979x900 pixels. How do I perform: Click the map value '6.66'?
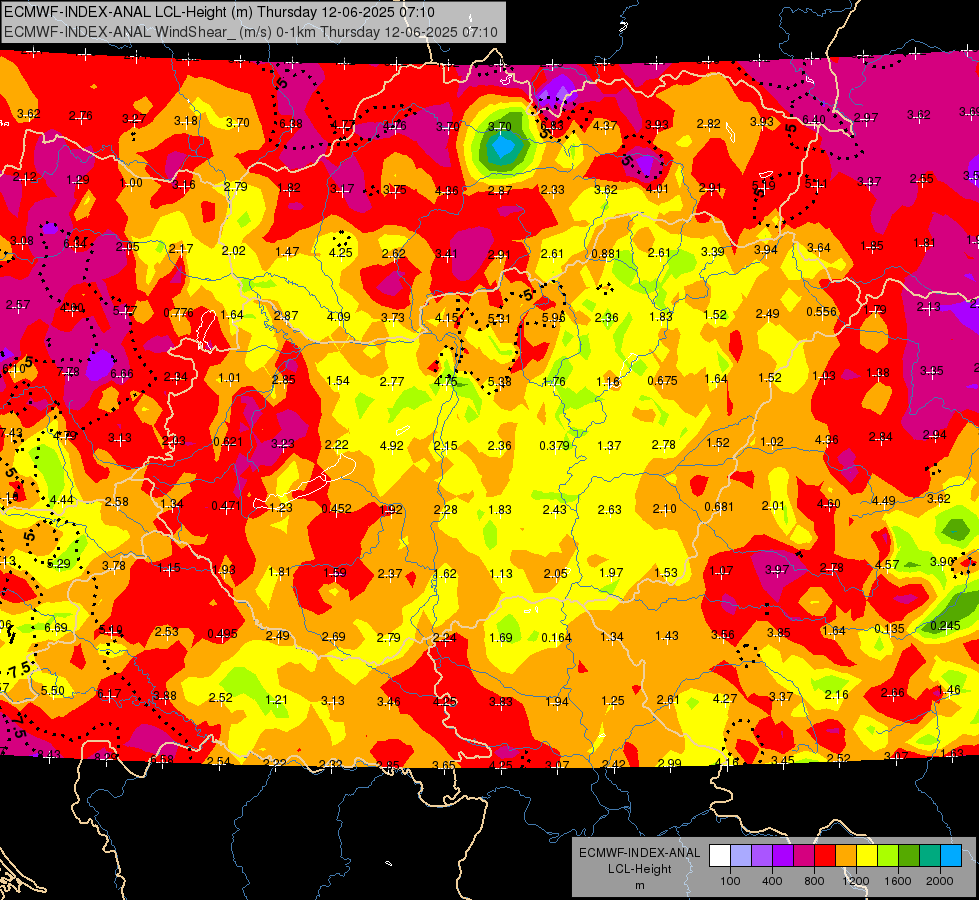pyautogui.click(x=122, y=374)
